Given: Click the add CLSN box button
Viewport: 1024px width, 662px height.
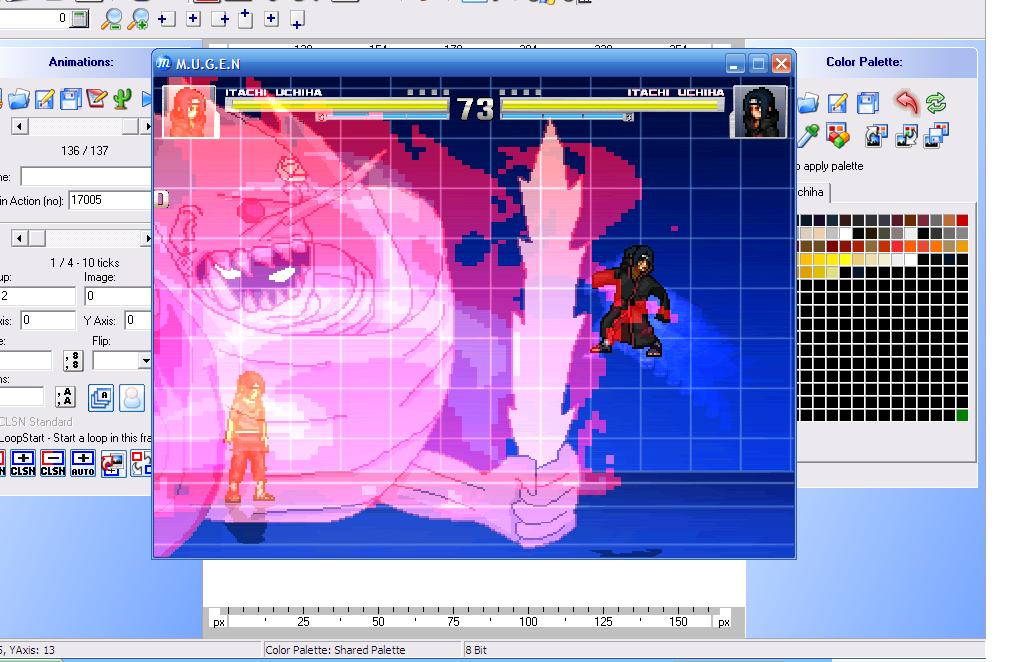Looking at the screenshot, I should click(x=23, y=463).
